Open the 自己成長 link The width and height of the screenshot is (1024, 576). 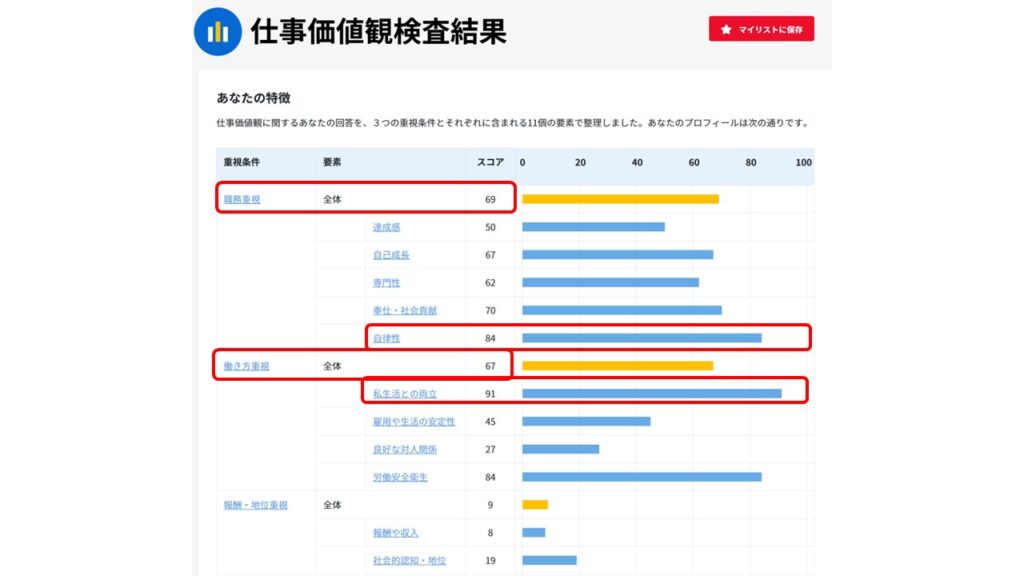[391, 255]
